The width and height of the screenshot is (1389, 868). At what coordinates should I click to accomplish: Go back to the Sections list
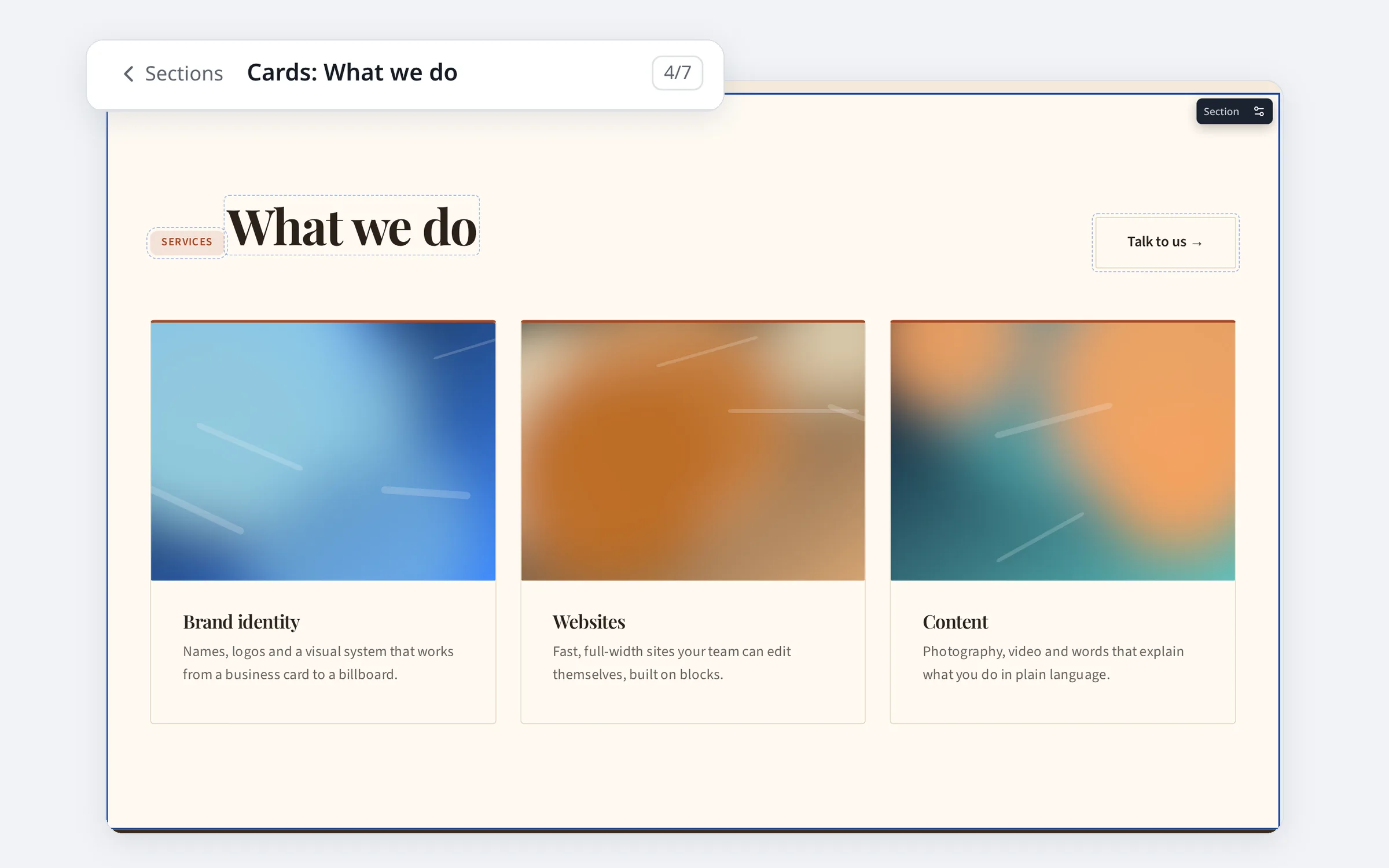coord(172,73)
